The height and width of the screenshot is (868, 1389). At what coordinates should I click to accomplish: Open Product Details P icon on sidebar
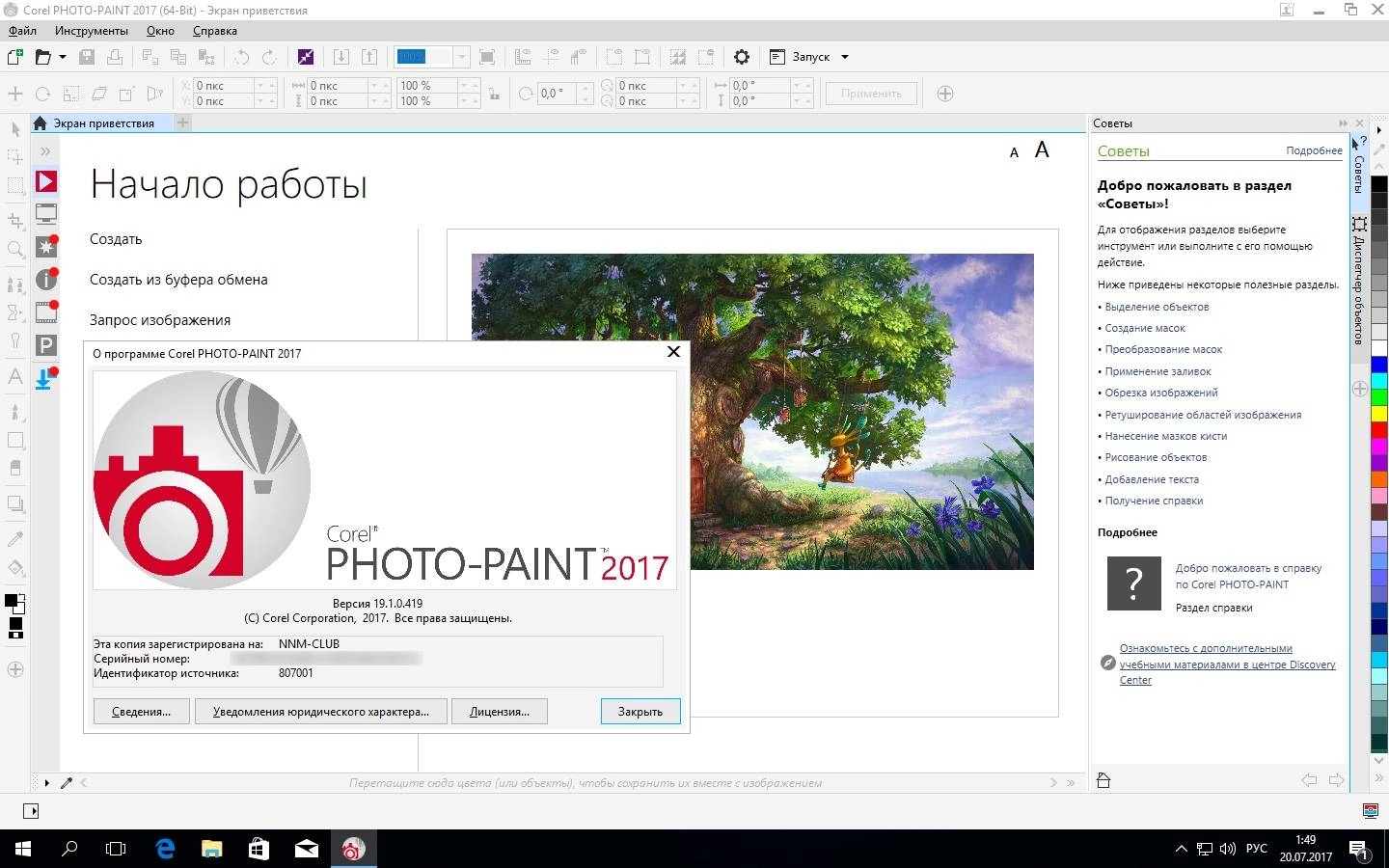45,345
